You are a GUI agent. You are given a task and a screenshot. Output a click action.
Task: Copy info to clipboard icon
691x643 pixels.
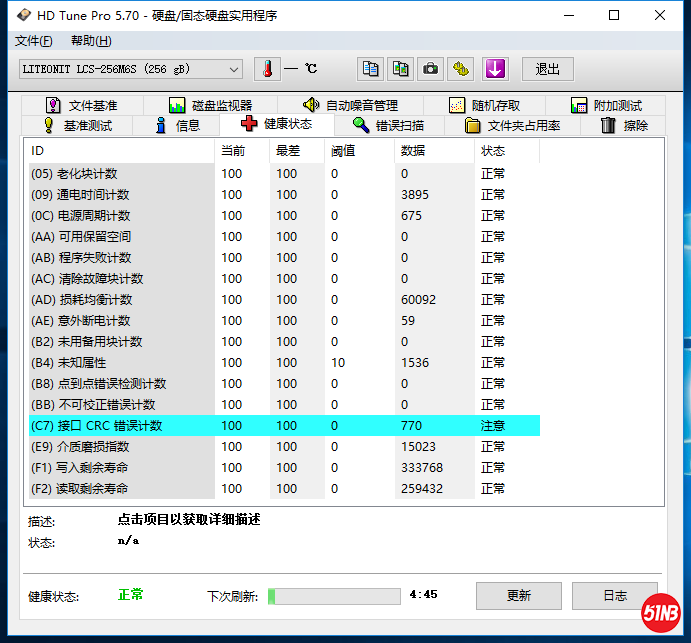click(371, 69)
